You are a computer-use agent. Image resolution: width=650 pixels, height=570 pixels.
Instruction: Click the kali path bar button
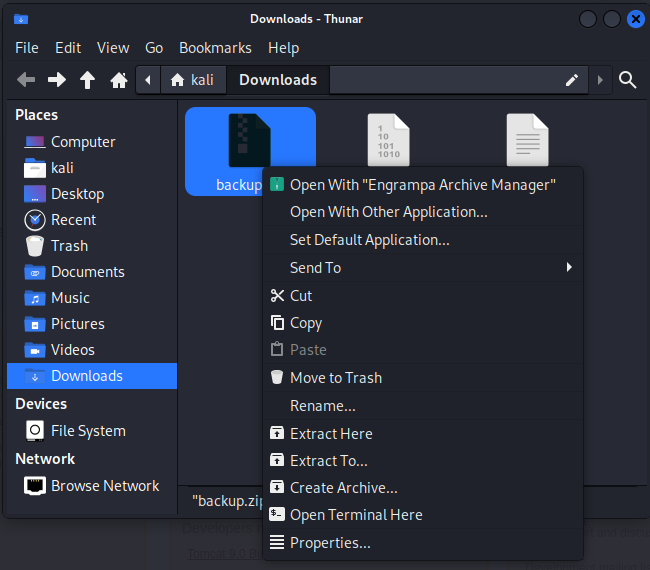click(193, 80)
